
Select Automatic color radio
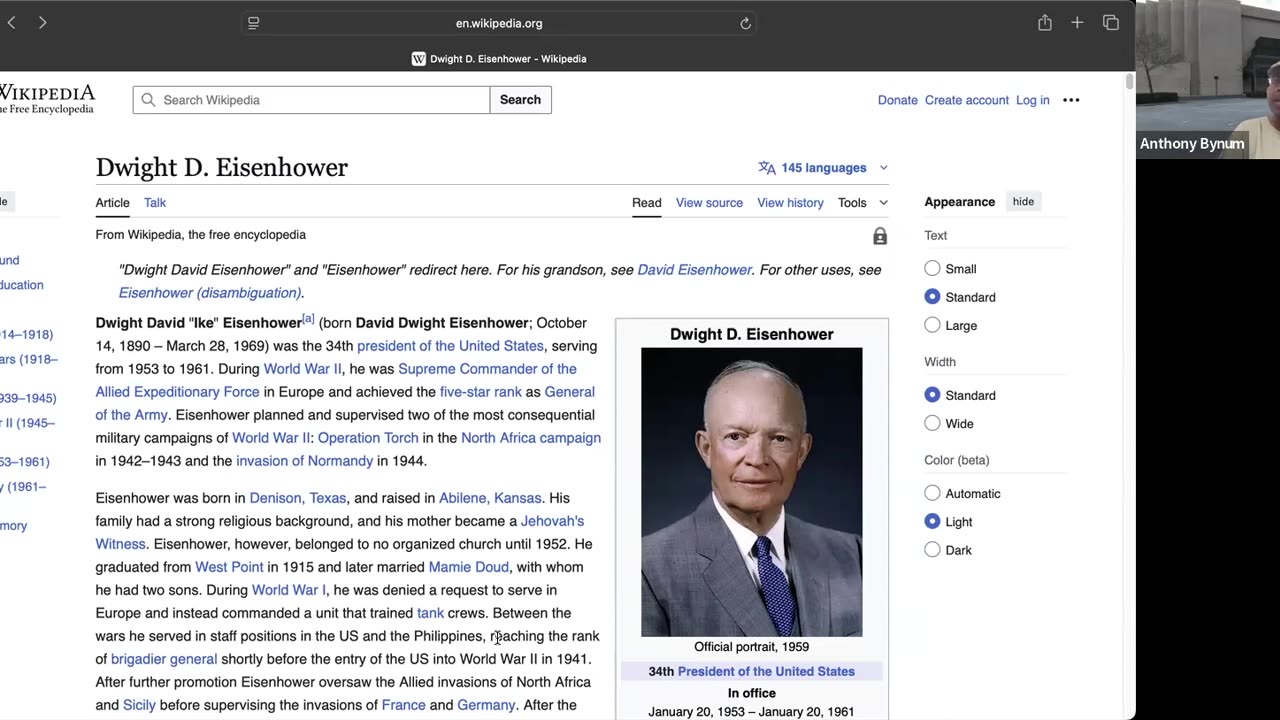coord(932,493)
